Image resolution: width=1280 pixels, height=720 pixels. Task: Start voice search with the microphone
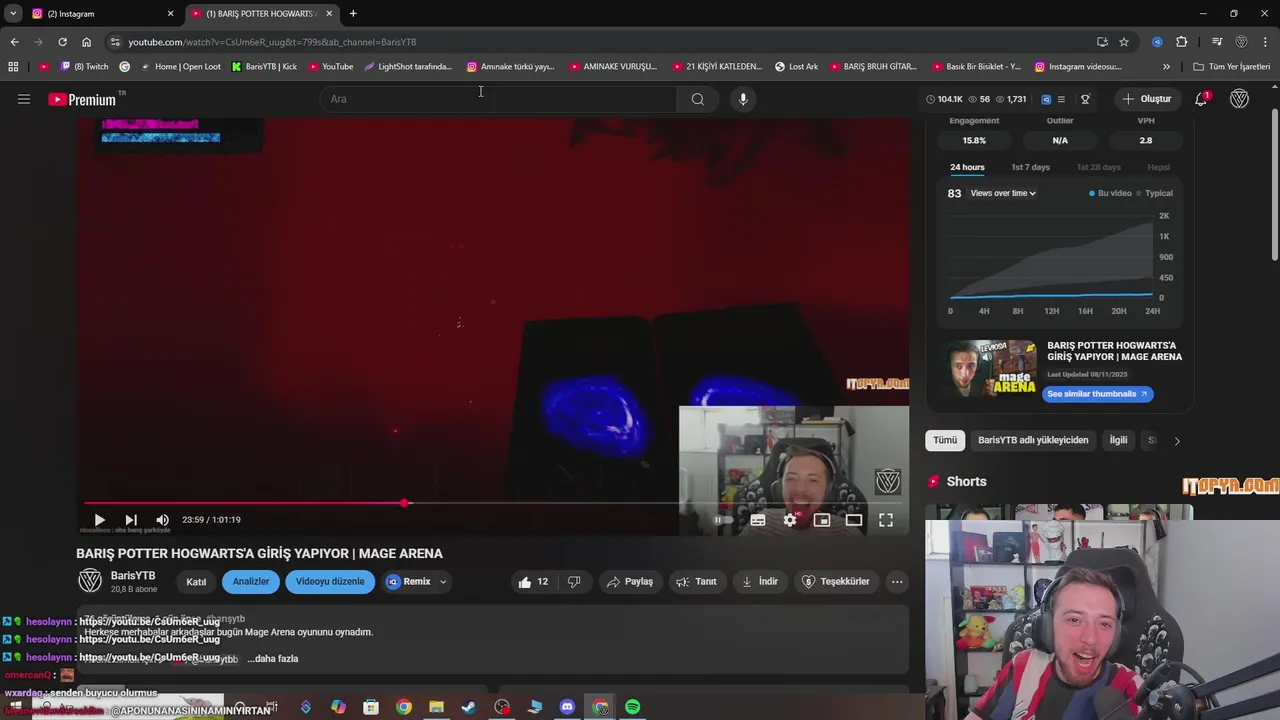[x=742, y=99]
